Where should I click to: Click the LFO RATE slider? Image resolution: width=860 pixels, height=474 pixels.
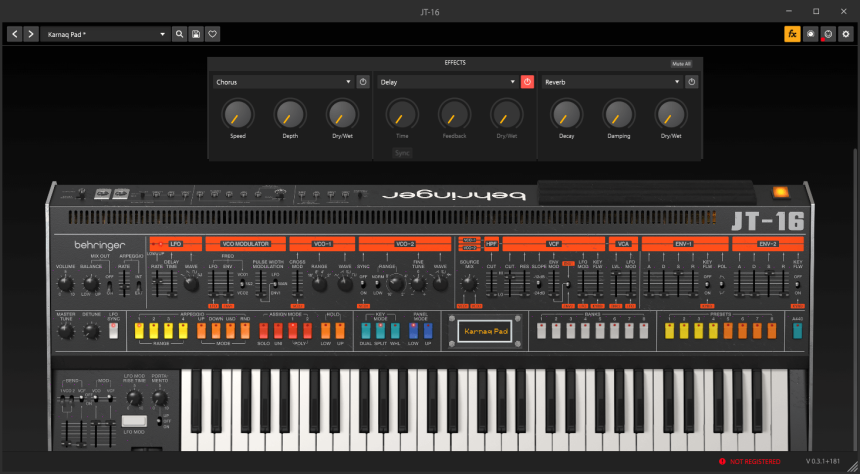point(157,284)
